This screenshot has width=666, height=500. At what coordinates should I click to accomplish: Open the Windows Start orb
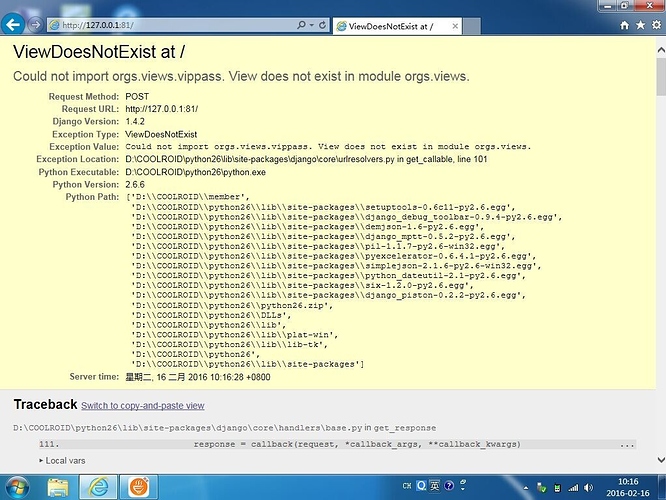(17, 487)
